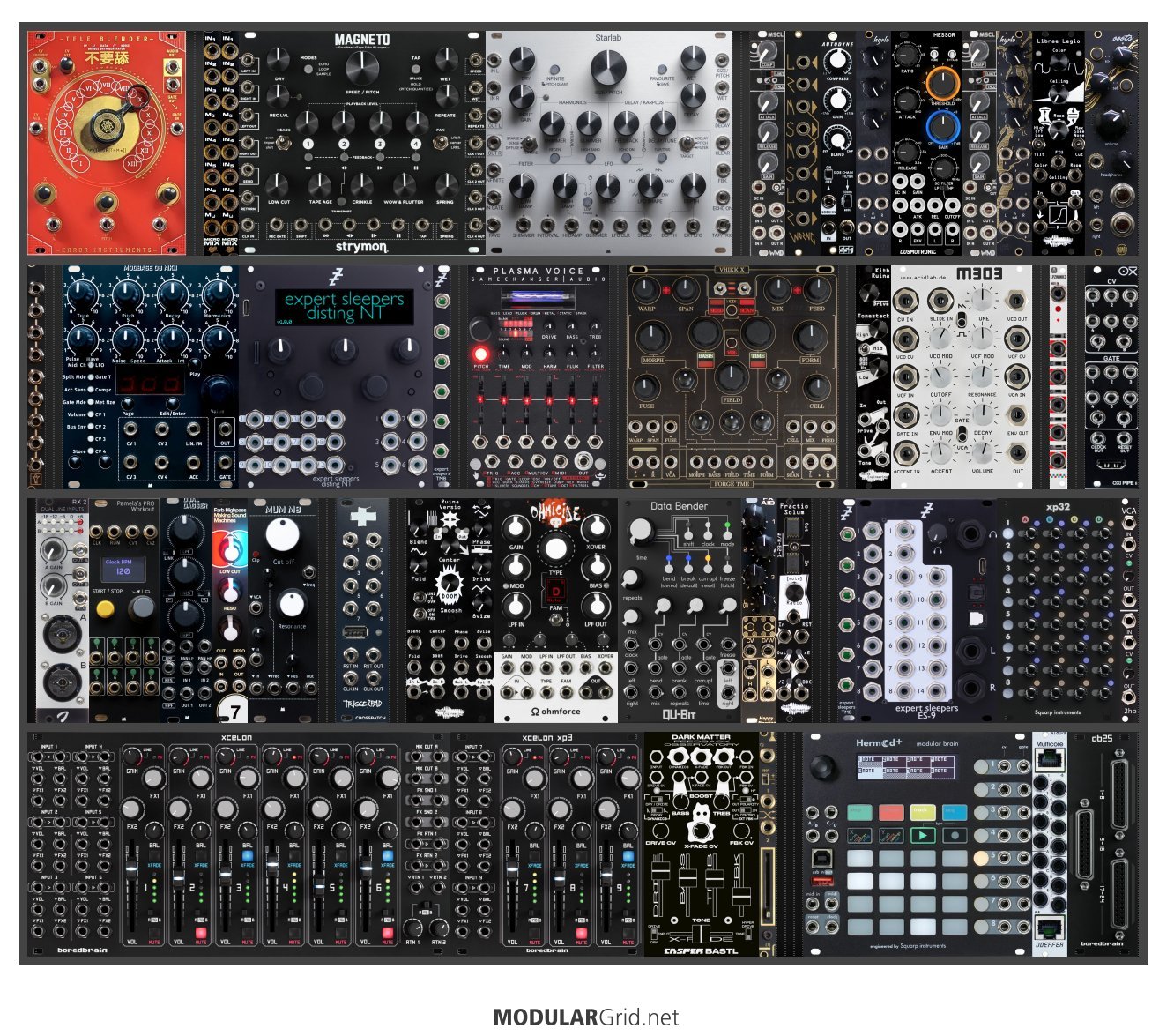1174x1036 pixels.
Task: Unmute channel 8 on the xcelon xp3
Action: 581,932
